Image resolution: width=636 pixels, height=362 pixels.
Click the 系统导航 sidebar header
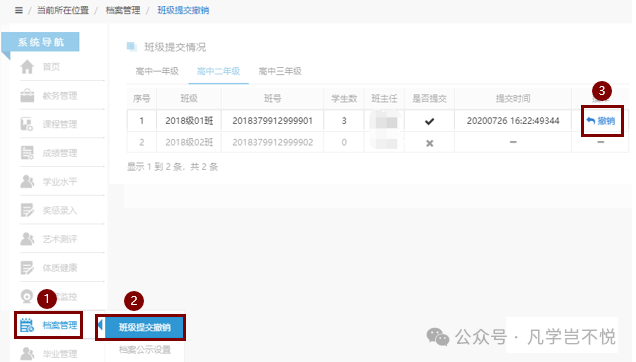pos(41,42)
